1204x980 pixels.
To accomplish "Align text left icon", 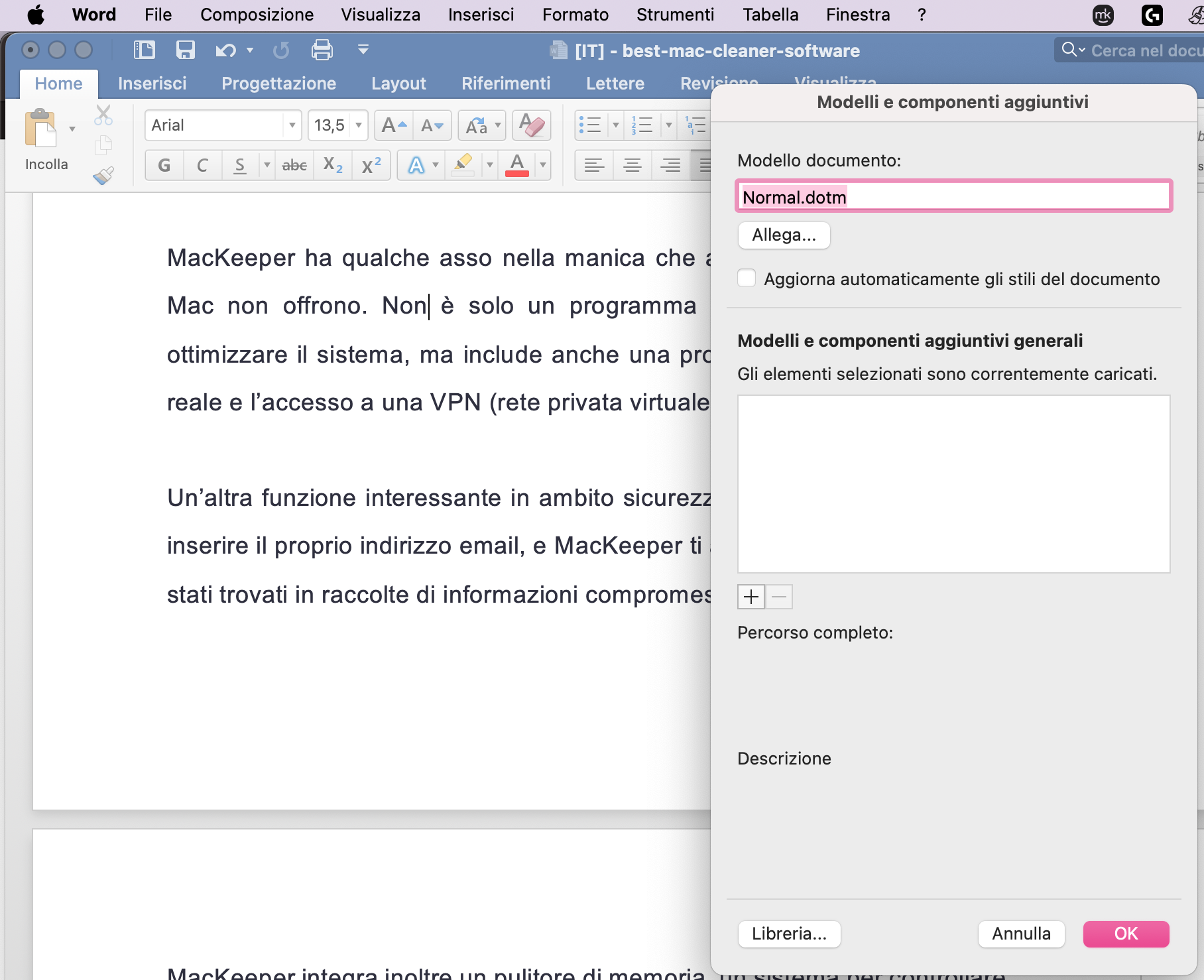I will pos(594,165).
